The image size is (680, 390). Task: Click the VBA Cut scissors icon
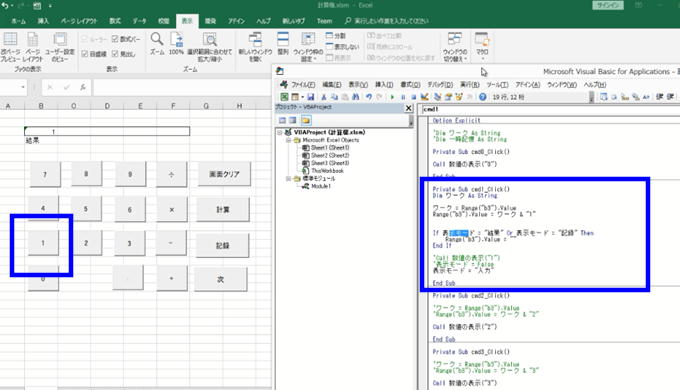click(323, 97)
